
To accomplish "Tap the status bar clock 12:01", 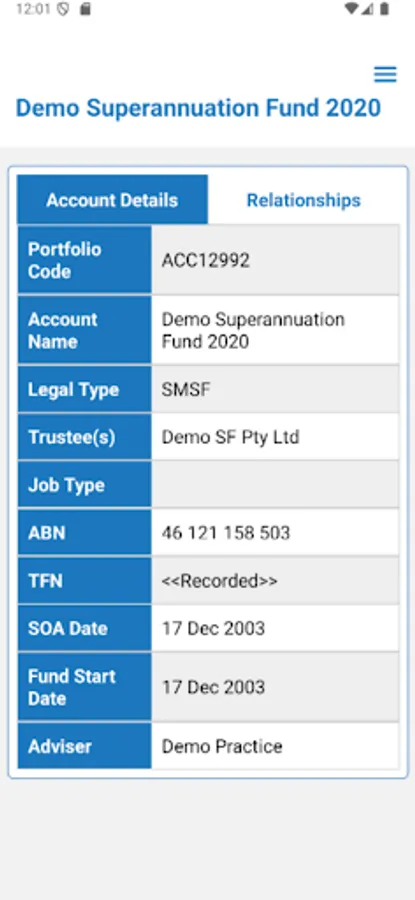I will click(33, 9).
